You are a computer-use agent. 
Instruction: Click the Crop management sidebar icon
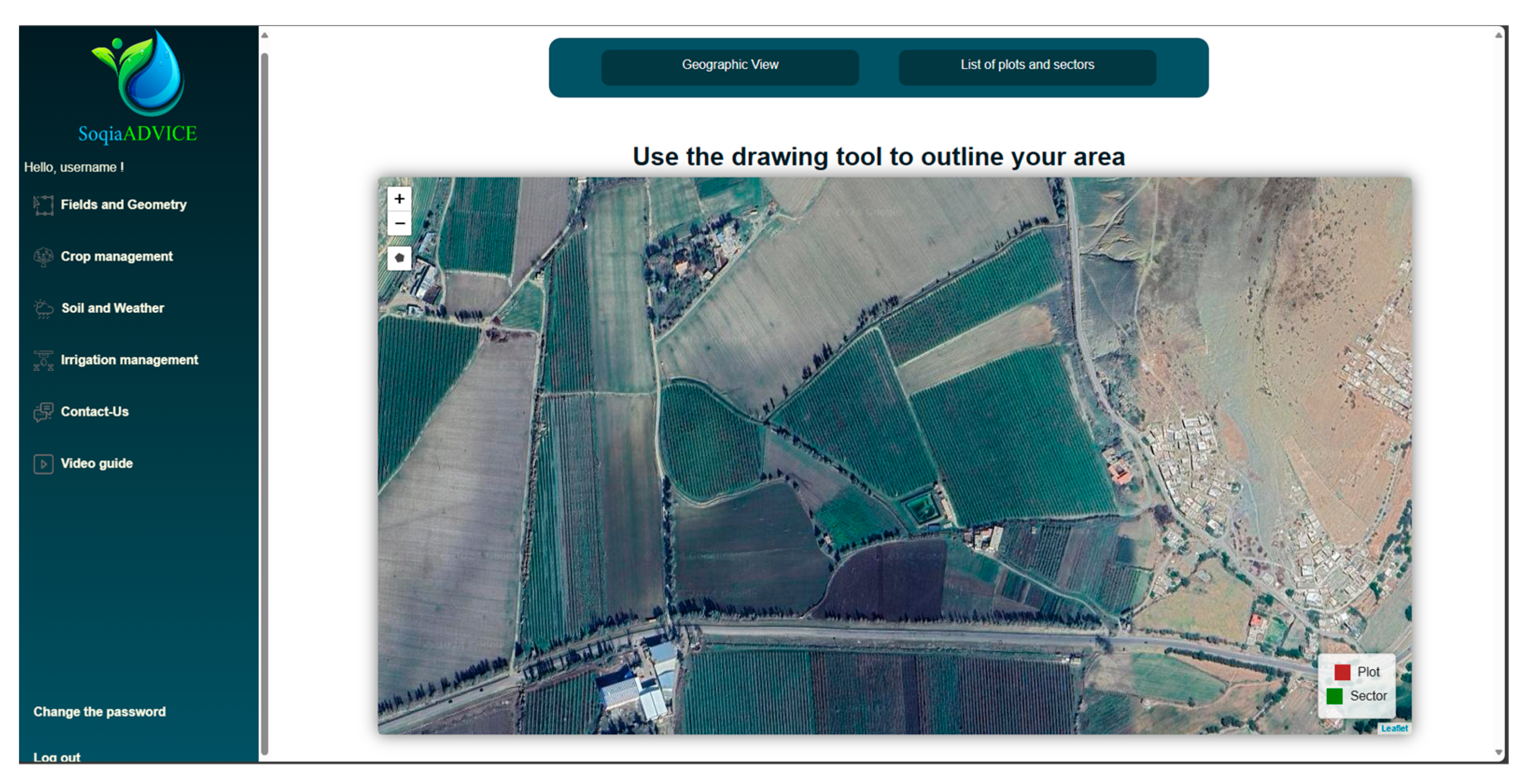[43, 257]
